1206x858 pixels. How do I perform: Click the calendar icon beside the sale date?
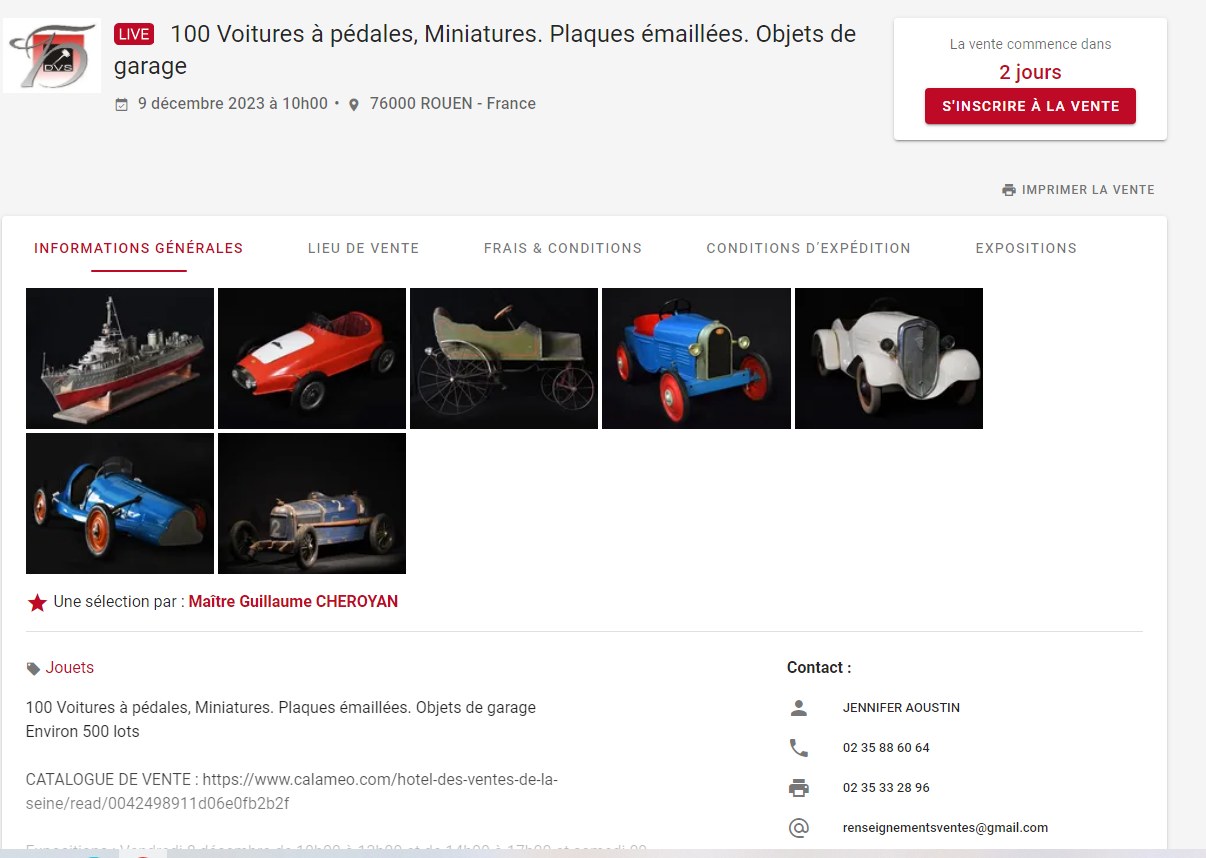pos(122,104)
